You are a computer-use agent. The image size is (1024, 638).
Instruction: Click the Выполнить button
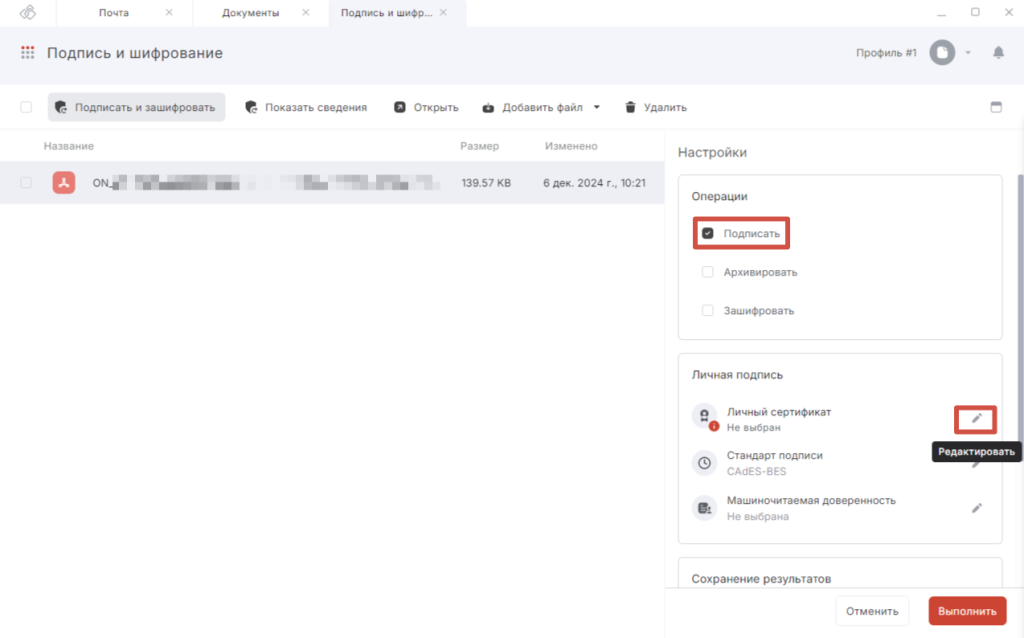[x=967, y=611]
